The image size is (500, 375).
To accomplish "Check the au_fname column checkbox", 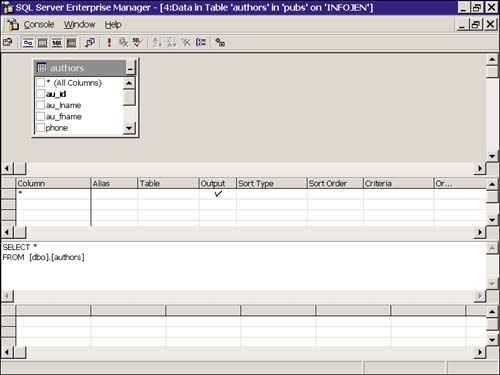I will coord(40,116).
